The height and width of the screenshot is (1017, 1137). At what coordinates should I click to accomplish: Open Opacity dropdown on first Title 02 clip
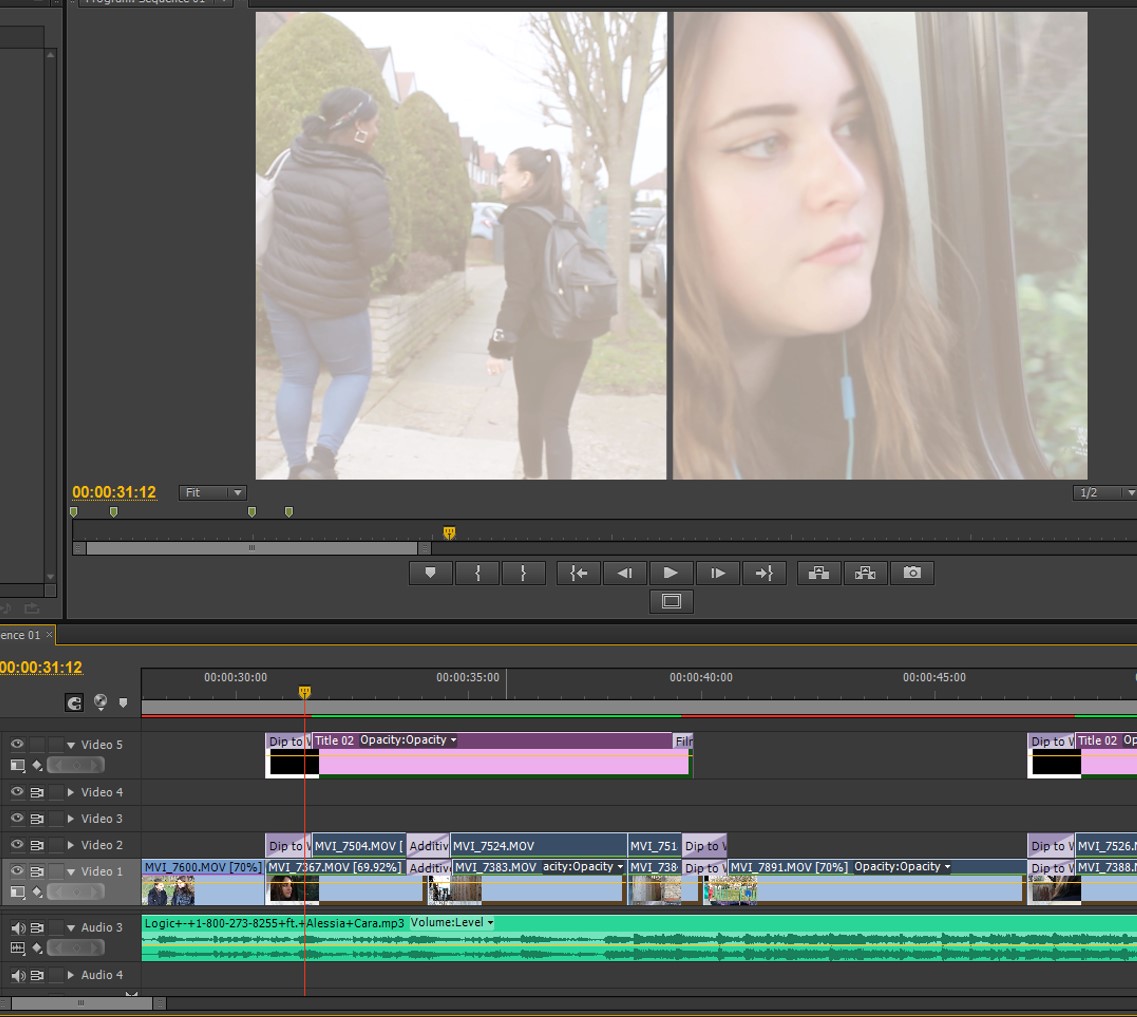[408, 739]
